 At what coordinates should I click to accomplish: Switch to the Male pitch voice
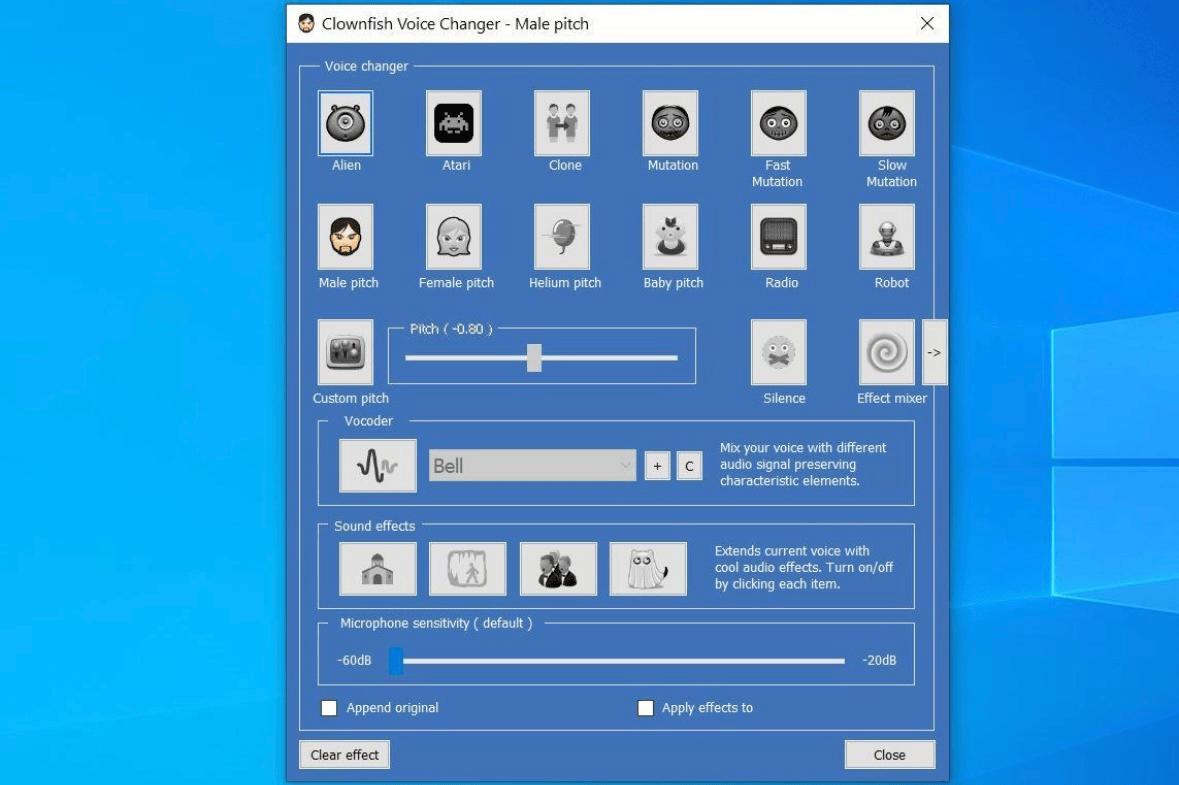coord(345,237)
